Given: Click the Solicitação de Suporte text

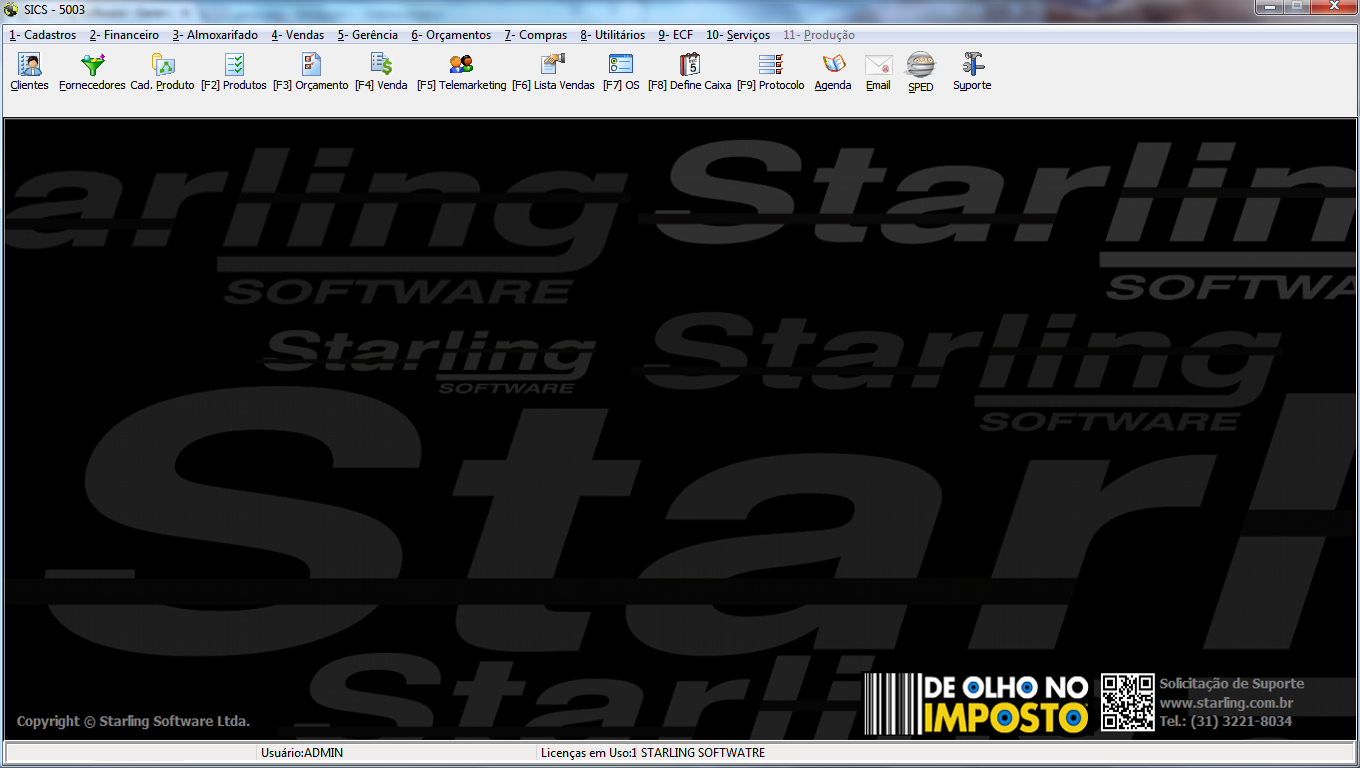Looking at the screenshot, I should click(x=1232, y=684).
